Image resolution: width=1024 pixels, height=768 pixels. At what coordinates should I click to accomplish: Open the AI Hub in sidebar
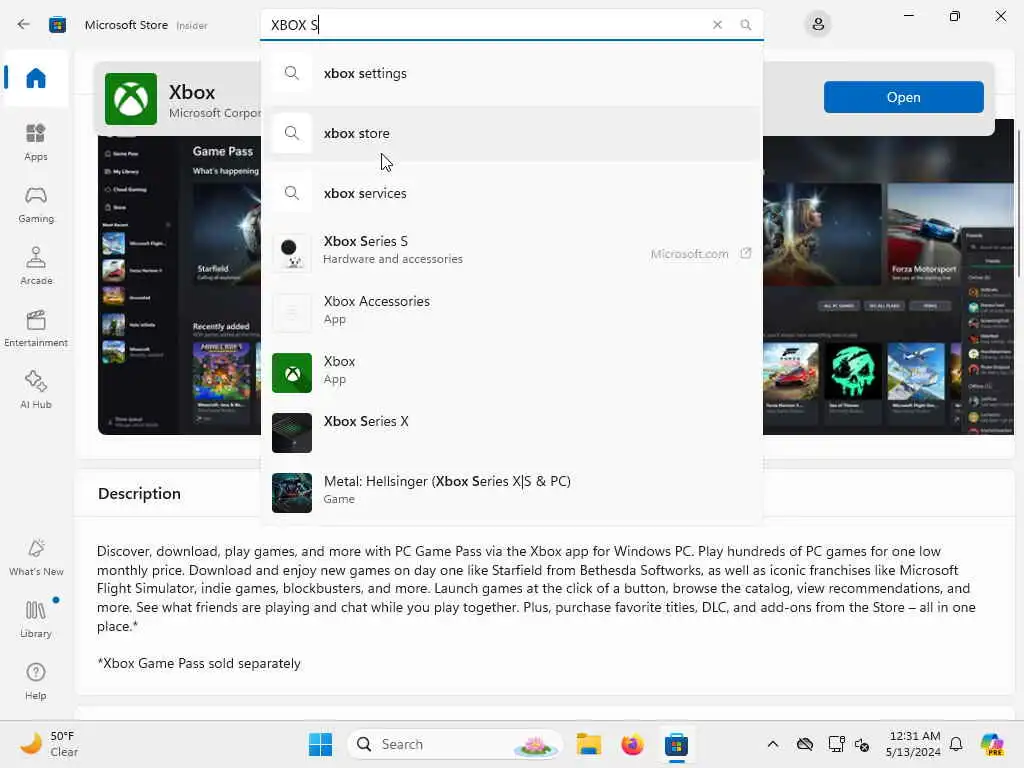click(x=36, y=391)
